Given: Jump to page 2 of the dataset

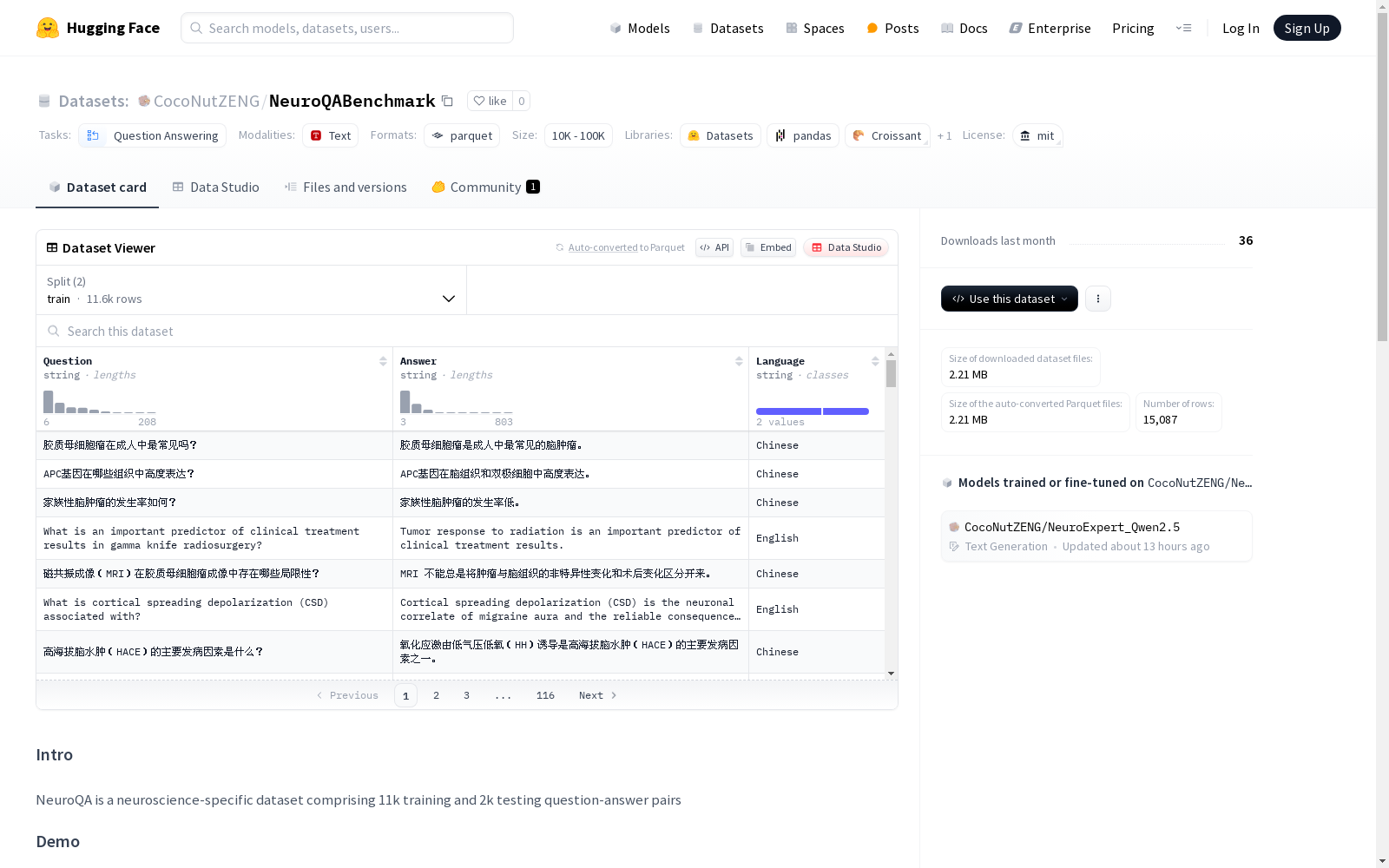Looking at the screenshot, I should pyautogui.click(x=436, y=695).
